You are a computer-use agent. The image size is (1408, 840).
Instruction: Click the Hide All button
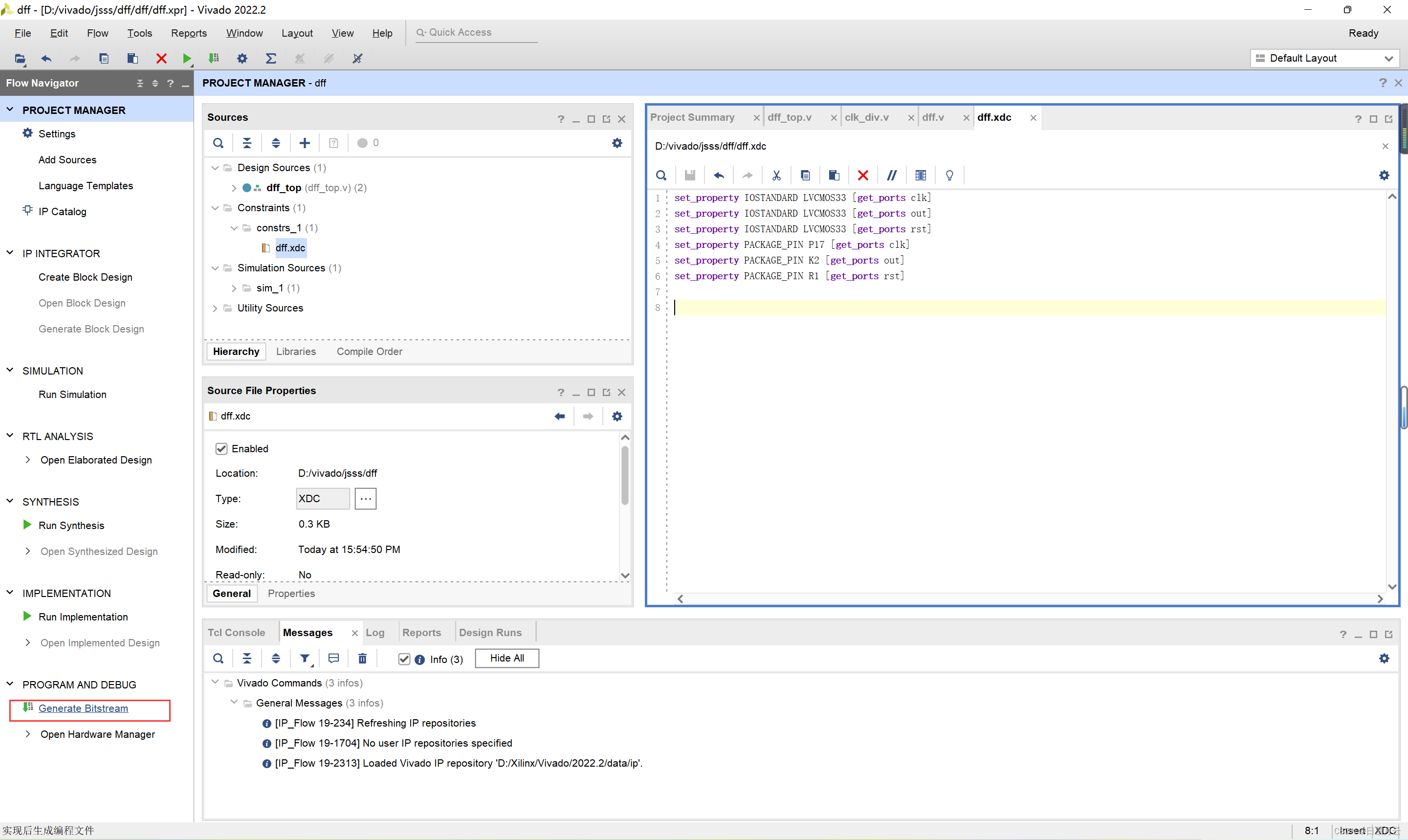(x=506, y=658)
